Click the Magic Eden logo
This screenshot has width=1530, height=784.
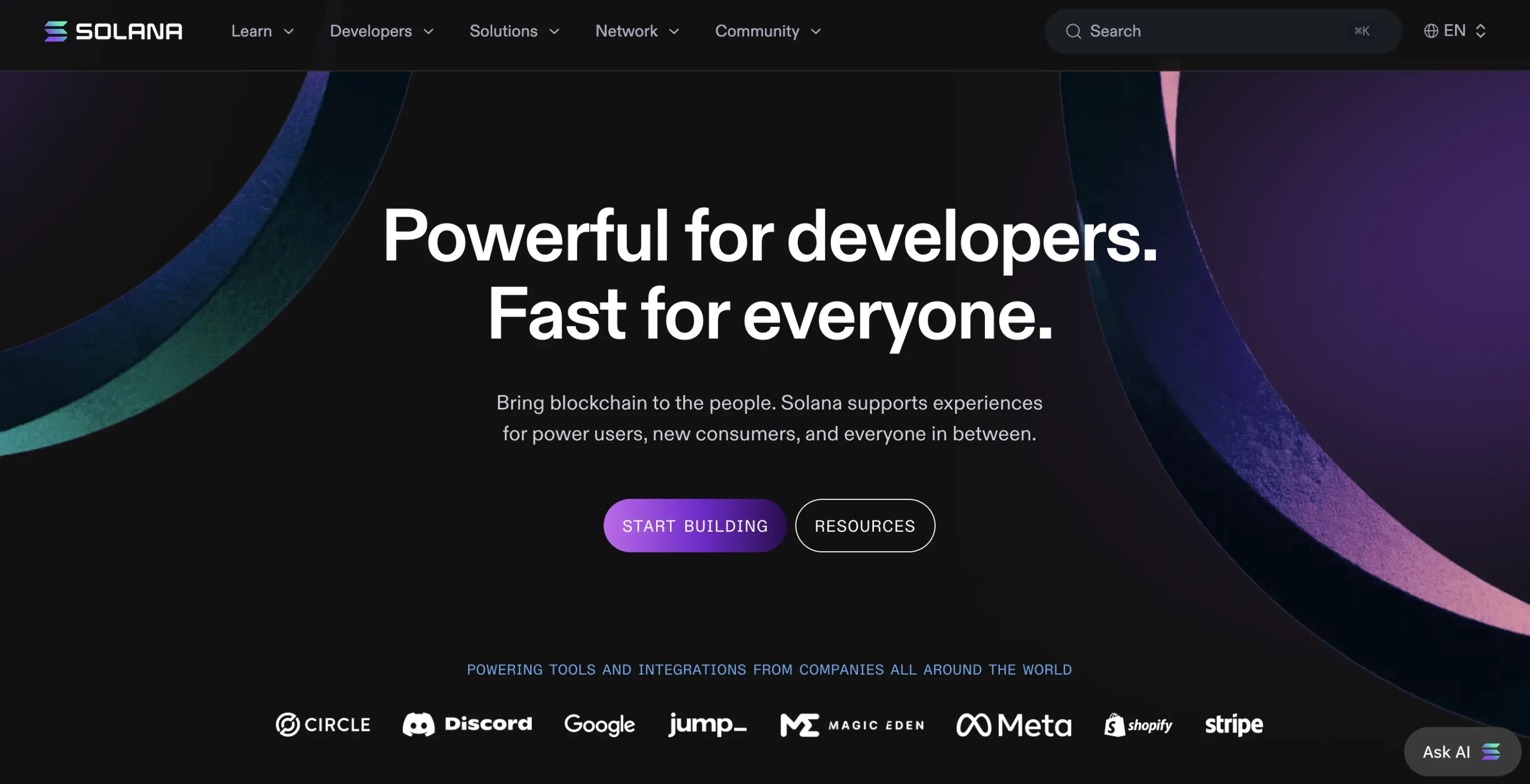tap(852, 725)
